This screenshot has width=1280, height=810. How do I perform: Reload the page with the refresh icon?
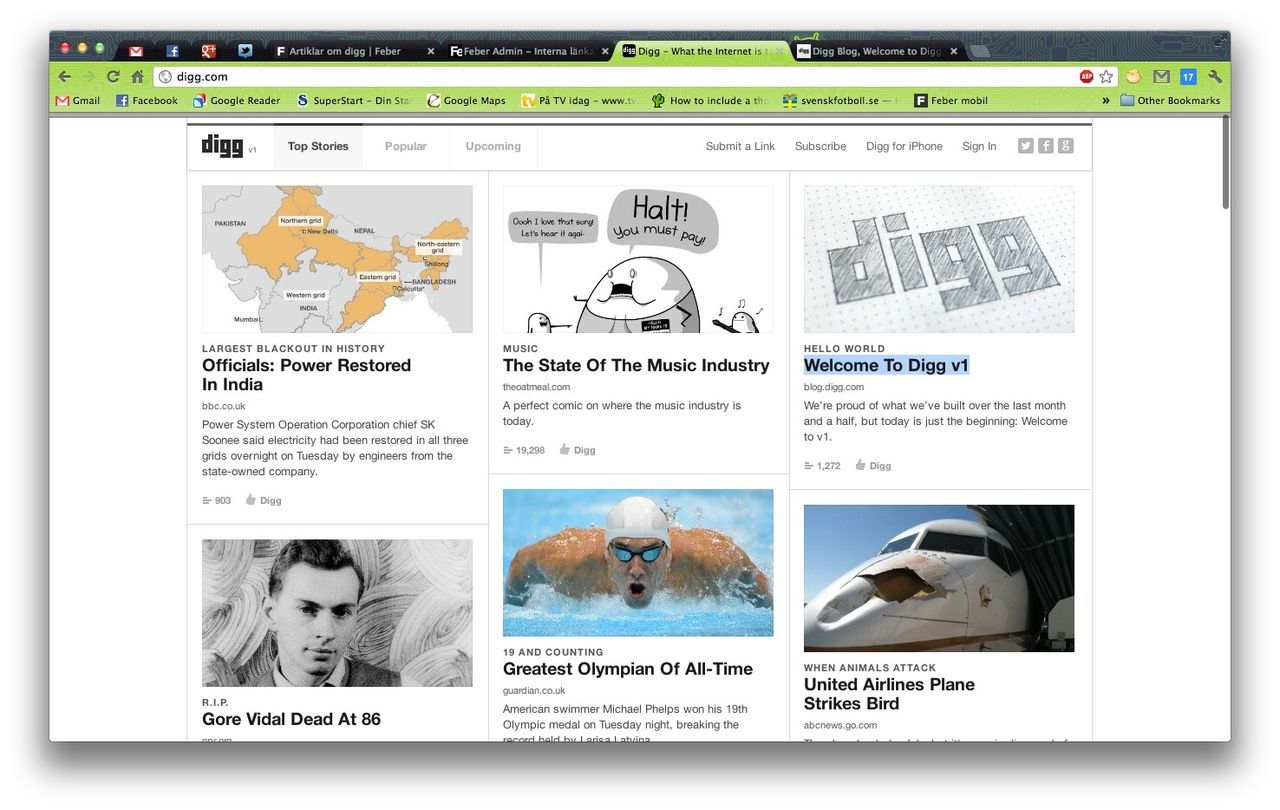click(x=113, y=77)
